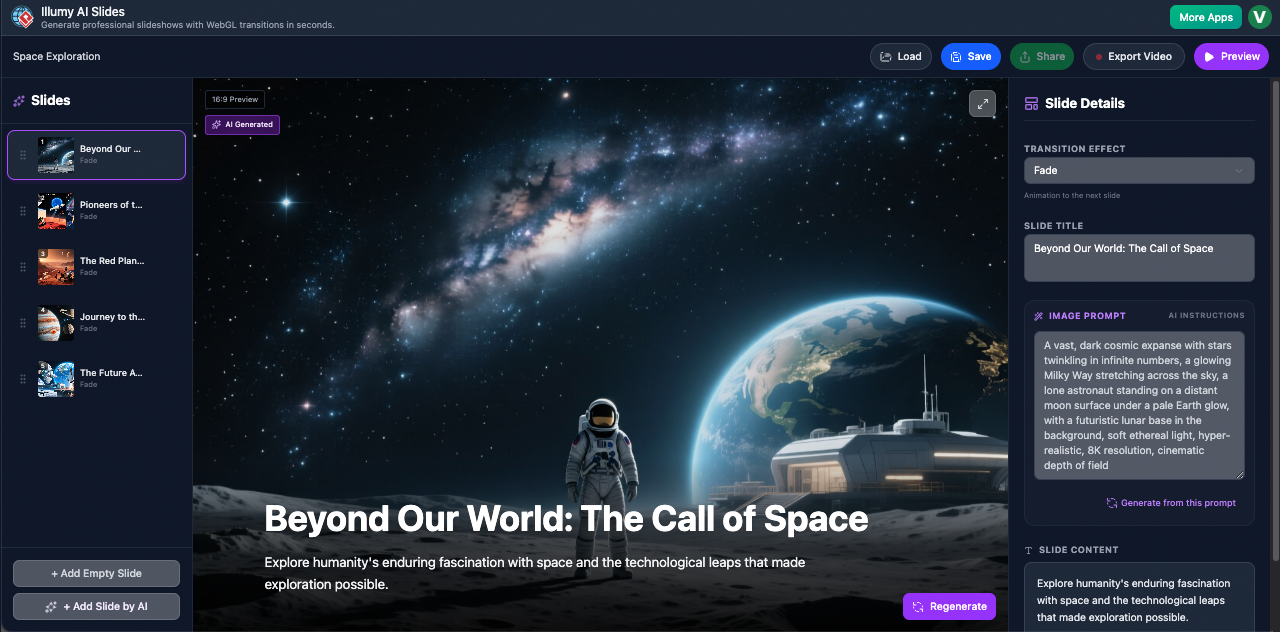This screenshot has width=1280, height=632.
Task: Grab the drag handle beside The Red Planet slide
Action: coord(22,267)
